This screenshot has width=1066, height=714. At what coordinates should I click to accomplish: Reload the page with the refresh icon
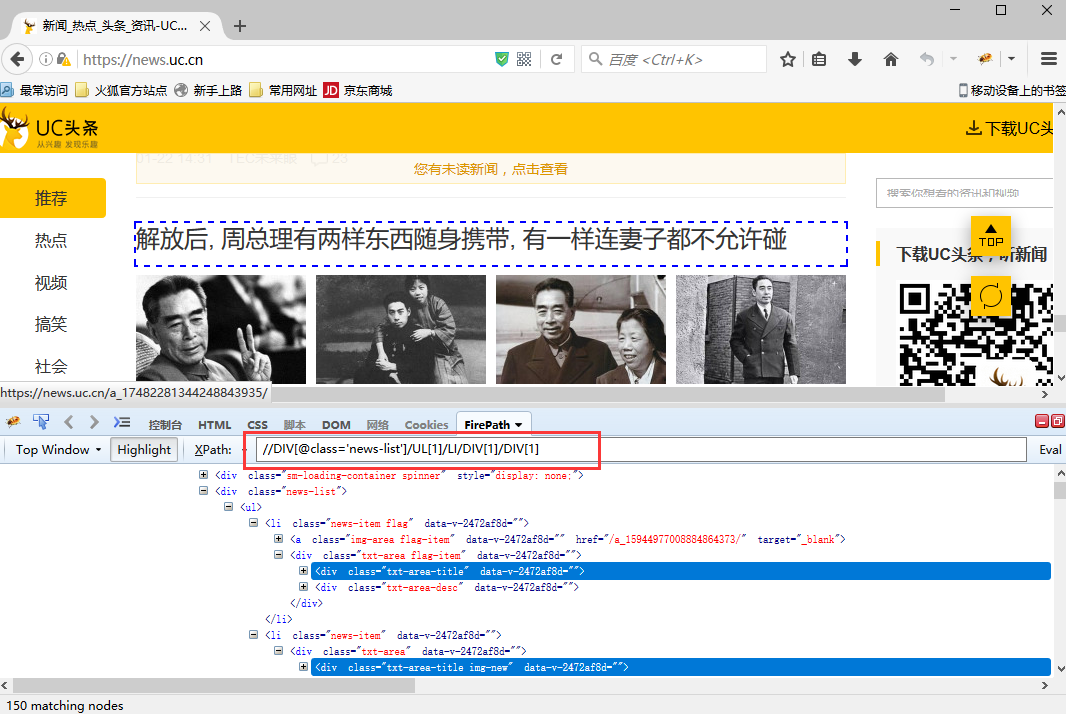[x=557, y=60]
